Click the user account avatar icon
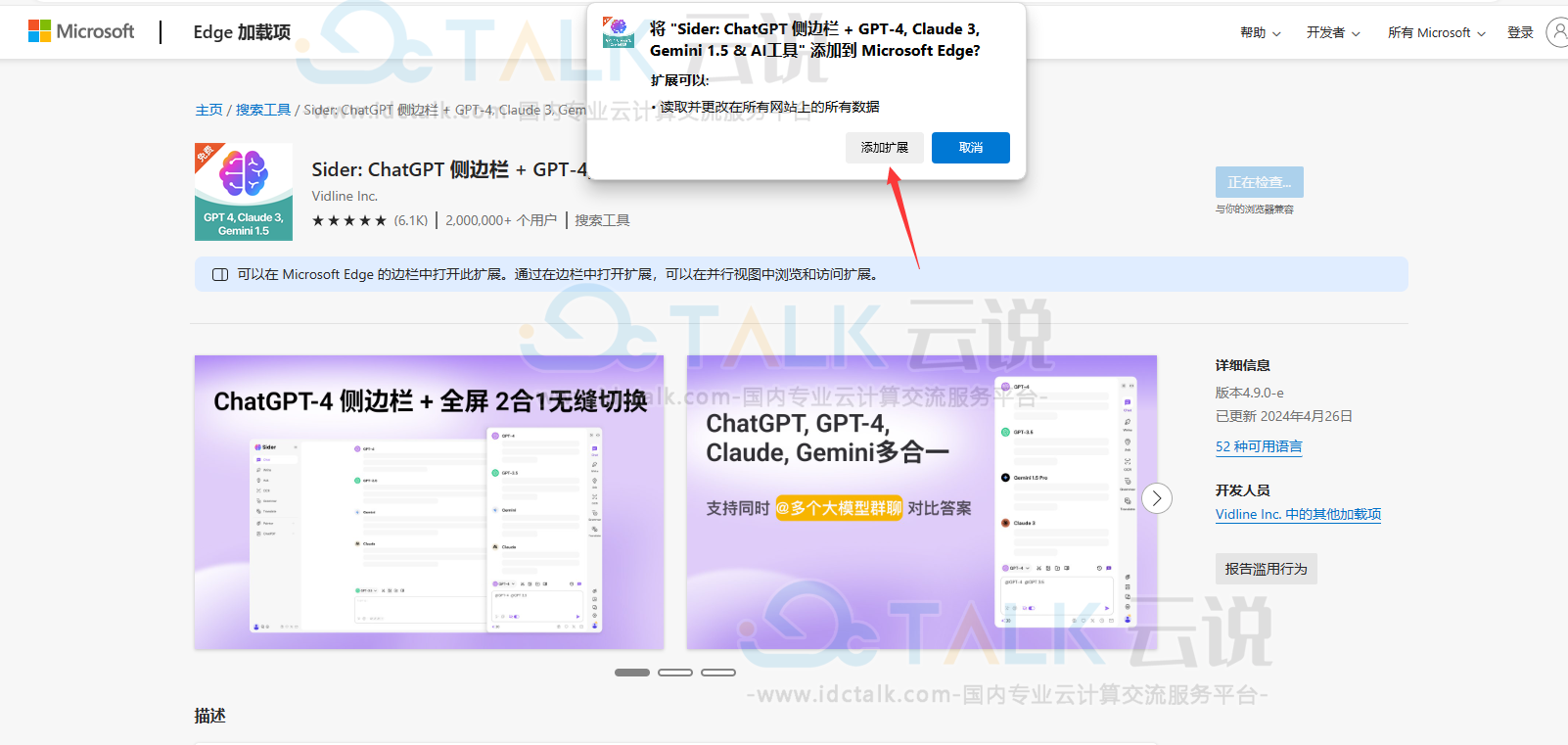The width and height of the screenshot is (1568, 745). pos(1557,32)
